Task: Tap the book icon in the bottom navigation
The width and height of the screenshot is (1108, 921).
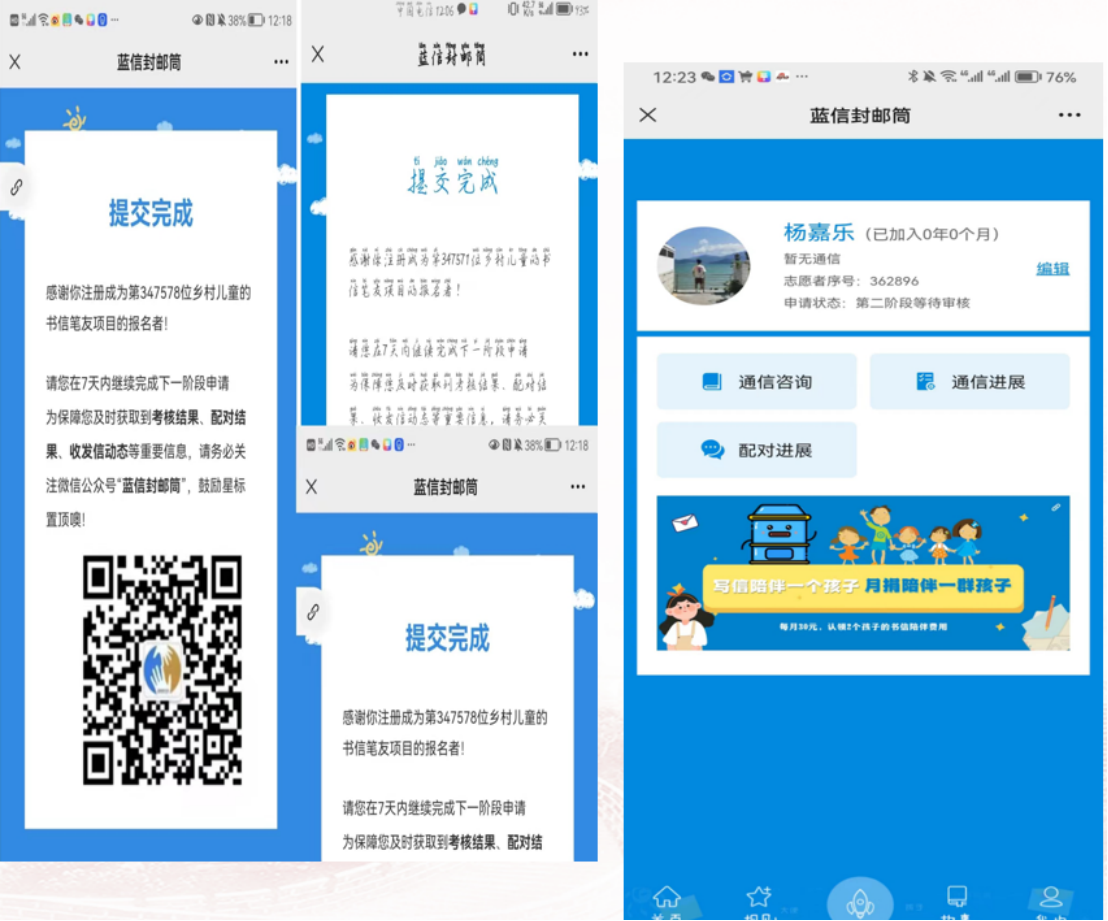Action: click(957, 896)
